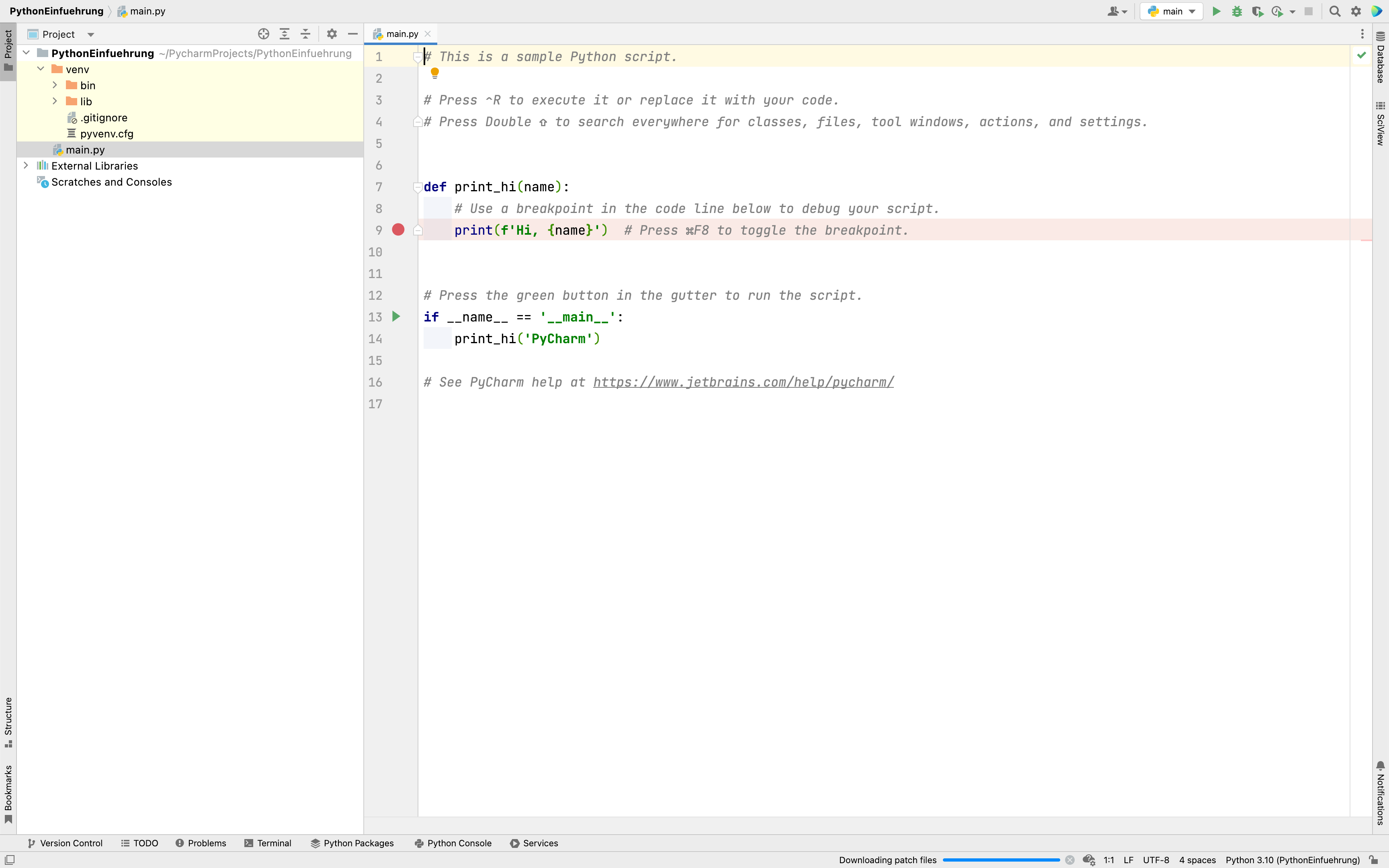Expand all project tree items icon

(x=284, y=34)
